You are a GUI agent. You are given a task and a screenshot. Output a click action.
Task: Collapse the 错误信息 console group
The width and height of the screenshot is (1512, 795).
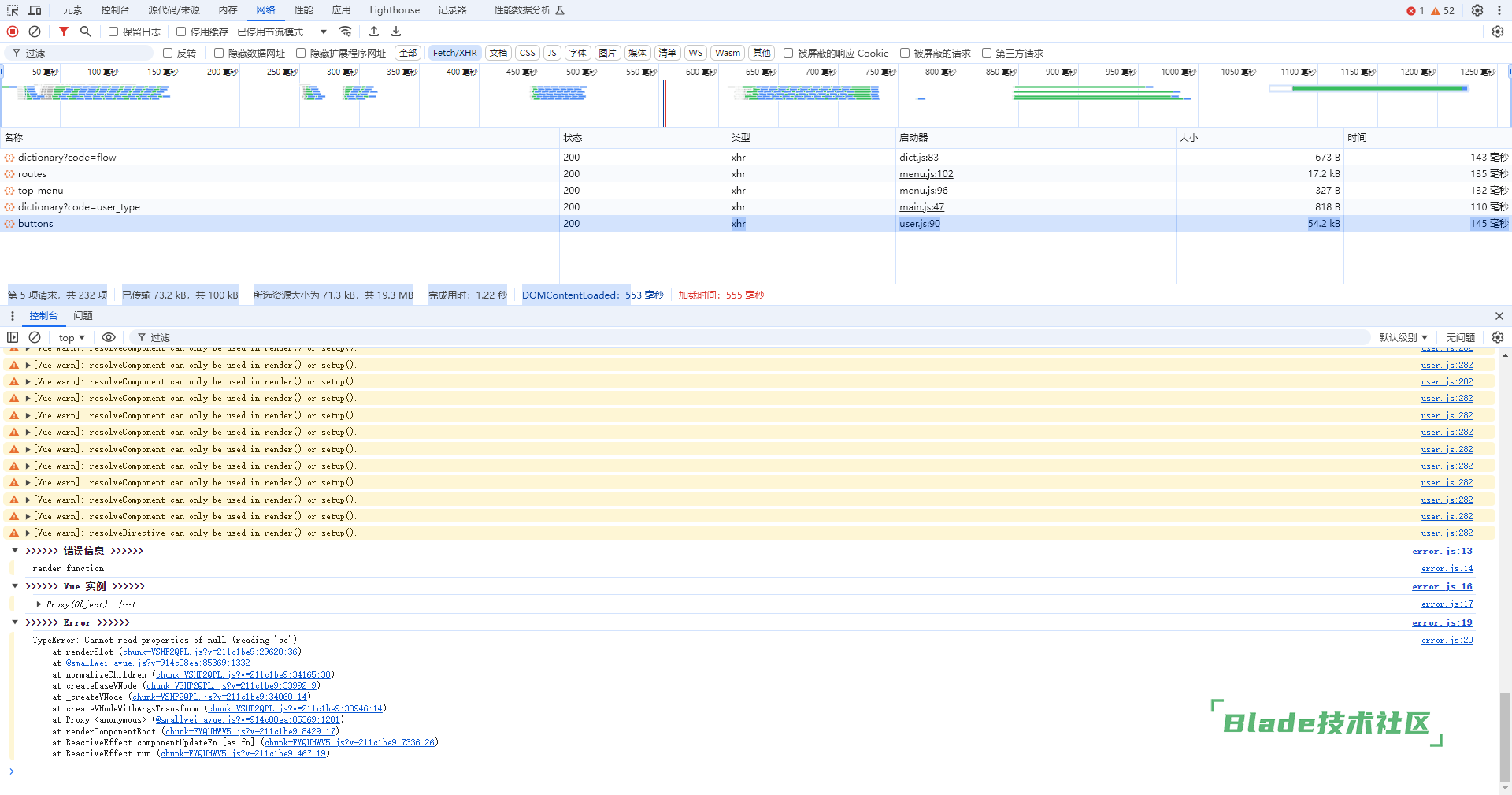15,551
